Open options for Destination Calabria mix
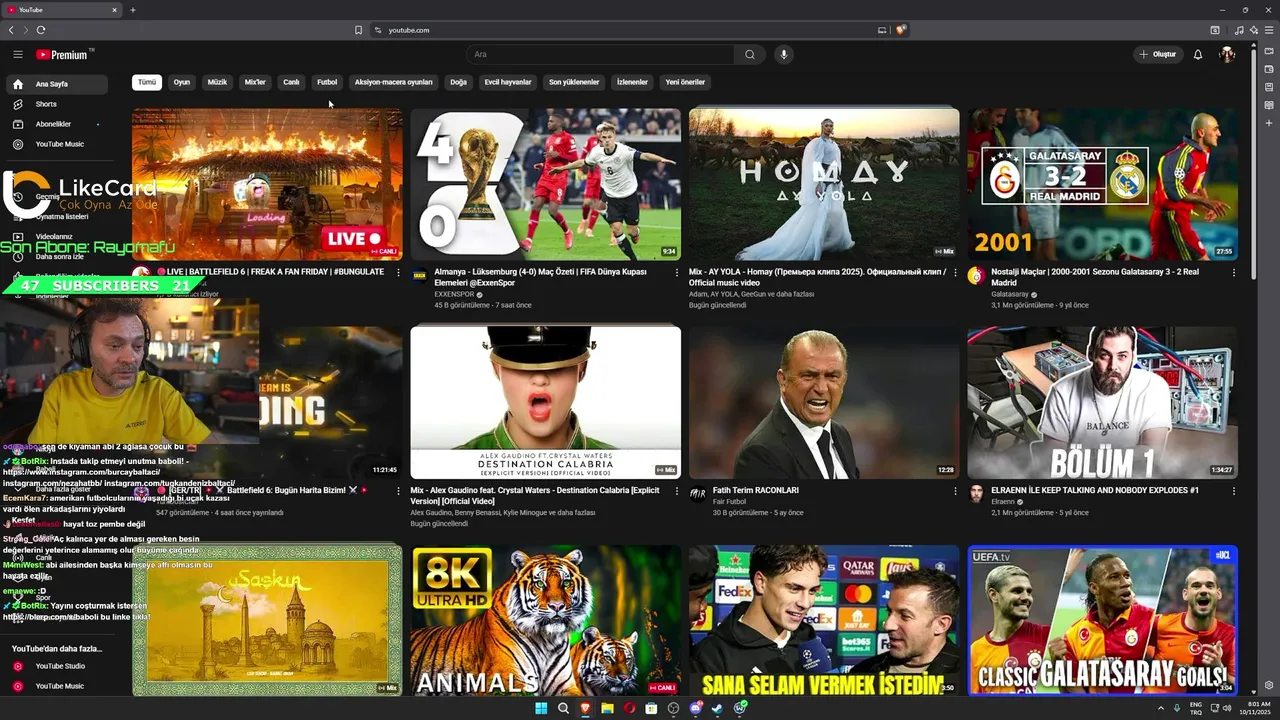The image size is (1280, 720). click(676, 491)
